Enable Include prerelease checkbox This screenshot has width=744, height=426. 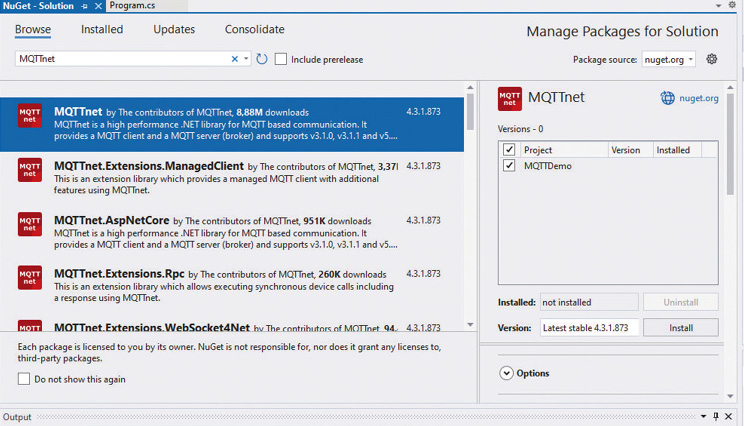pyautogui.click(x=281, y=59)
